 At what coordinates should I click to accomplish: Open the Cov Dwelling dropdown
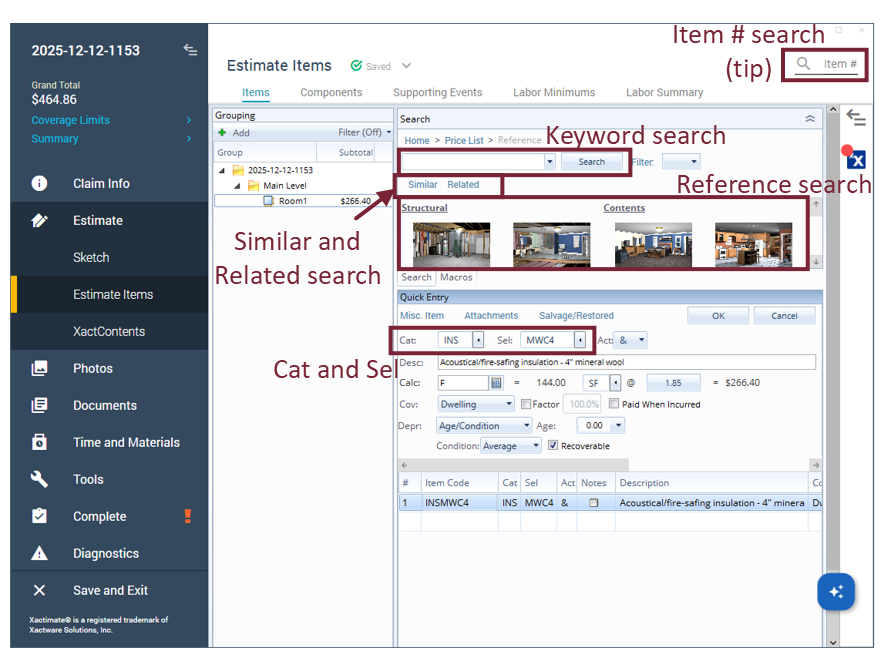[x=509, y=405]
